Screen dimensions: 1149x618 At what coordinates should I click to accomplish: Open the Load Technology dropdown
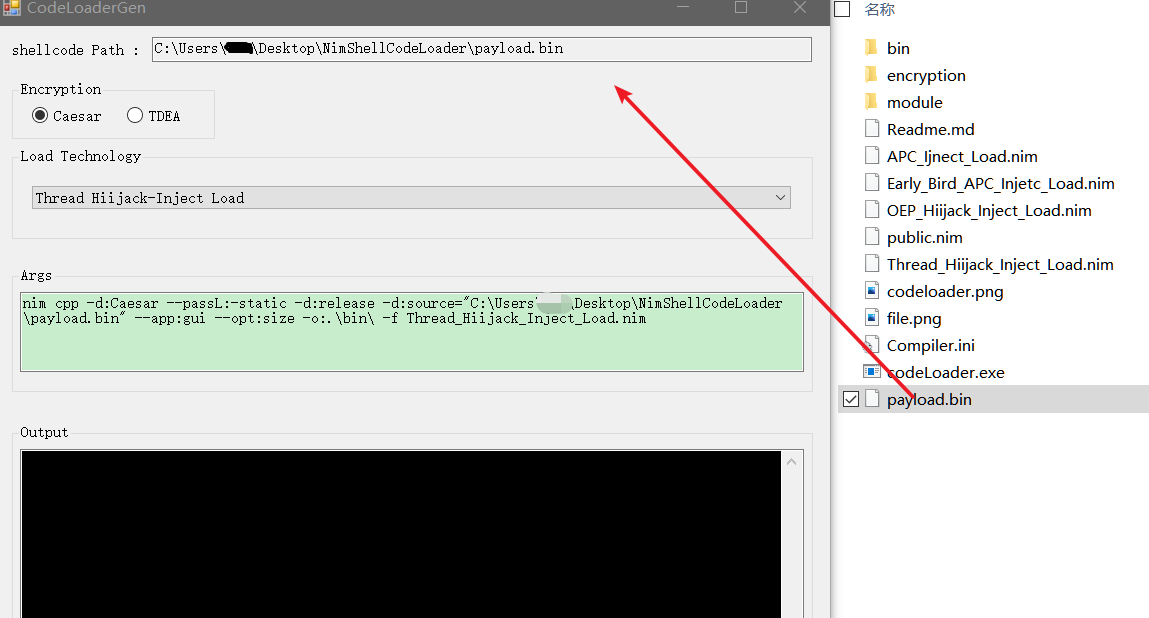click(411, 197)
